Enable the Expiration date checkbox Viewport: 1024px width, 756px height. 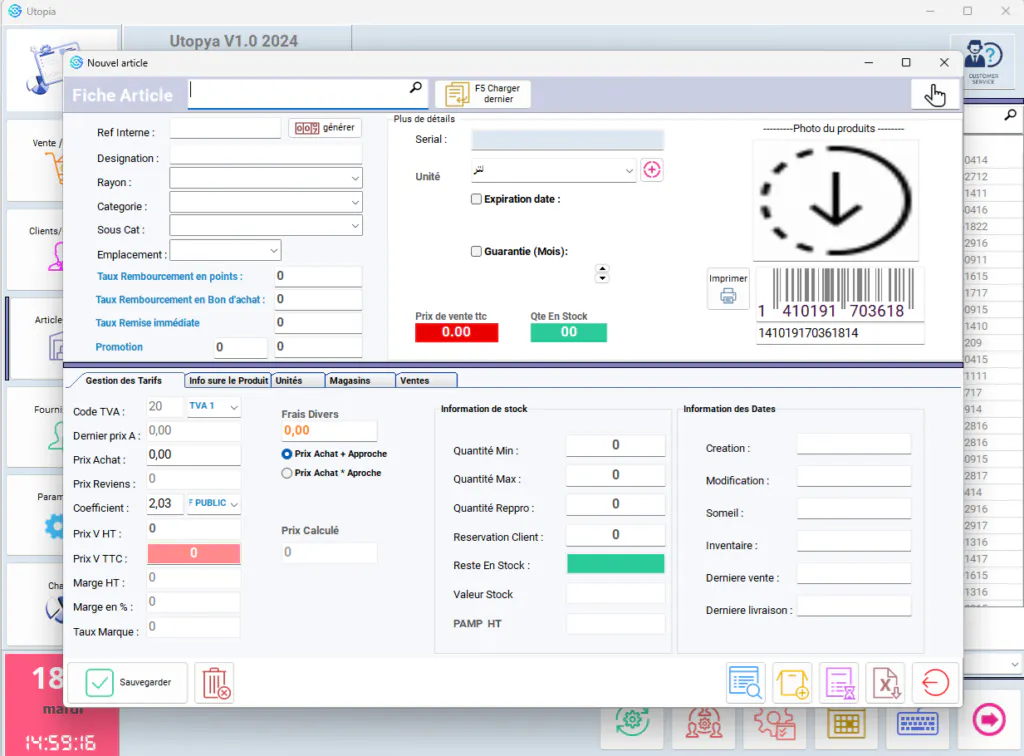476,199
